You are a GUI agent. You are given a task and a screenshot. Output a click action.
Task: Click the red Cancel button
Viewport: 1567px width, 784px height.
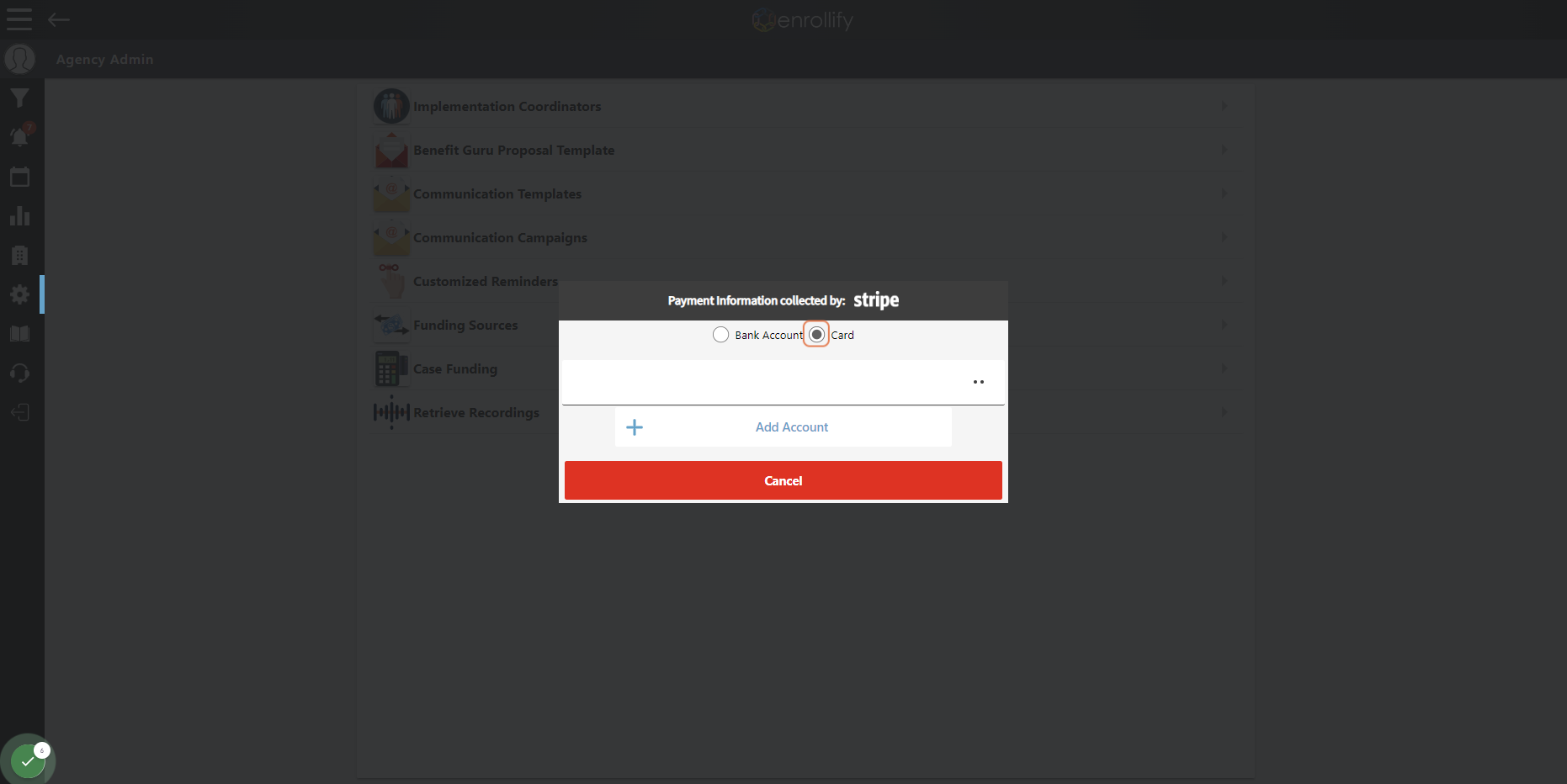pos(783,480)
